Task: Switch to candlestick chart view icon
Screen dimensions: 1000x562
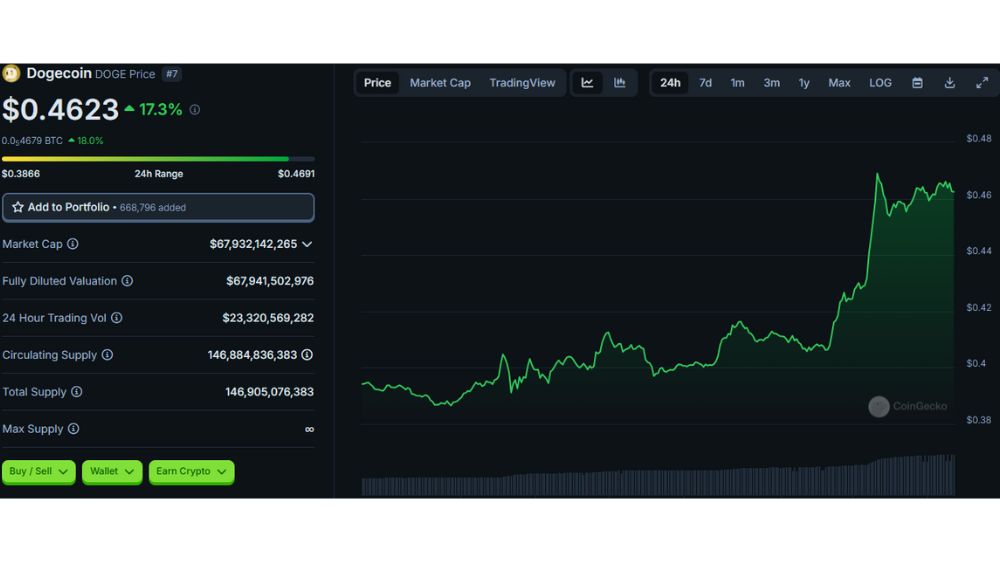Action: point(620,83)
